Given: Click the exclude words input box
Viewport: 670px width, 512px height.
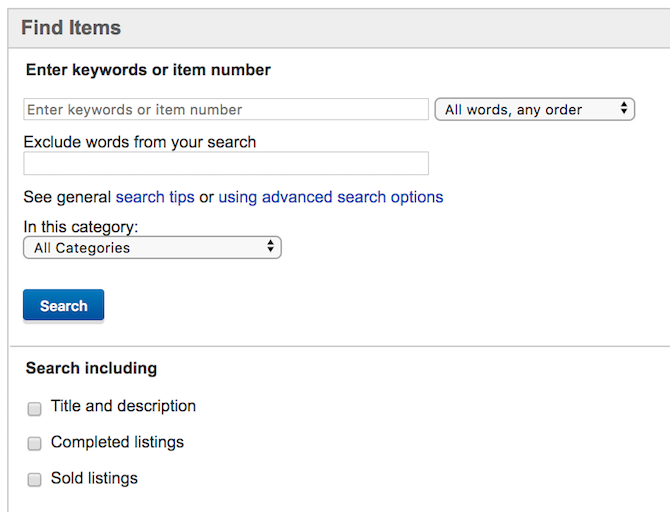Looking at the screenshot, I should pos(226,163).
